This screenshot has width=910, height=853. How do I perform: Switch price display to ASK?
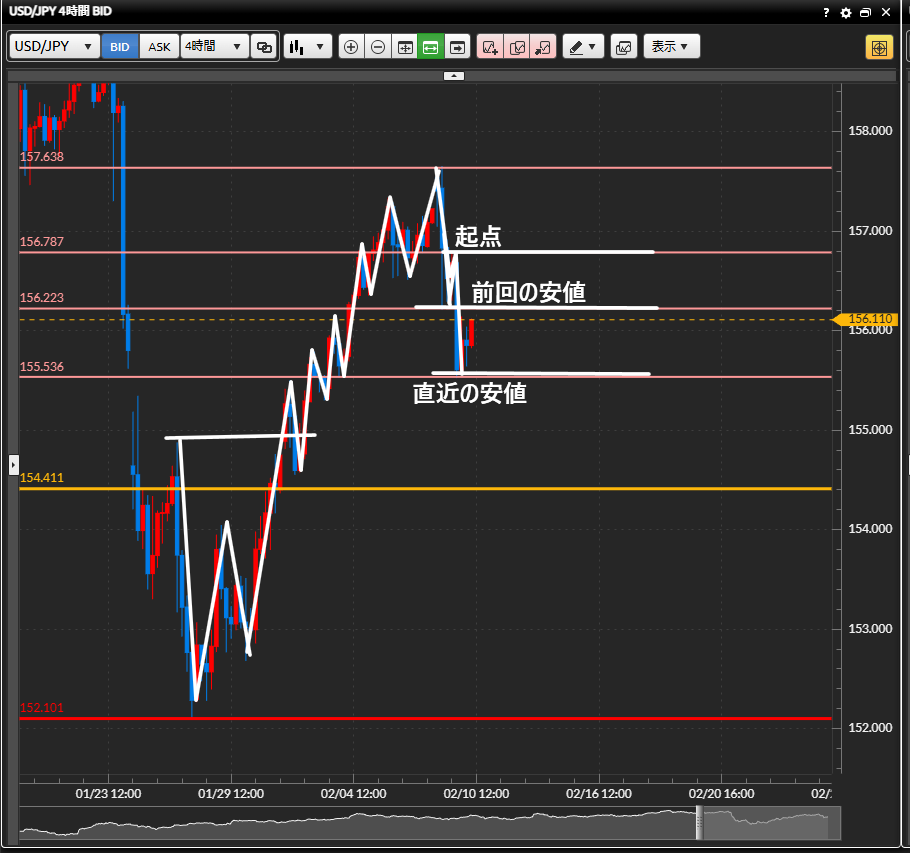pos(159,47)
